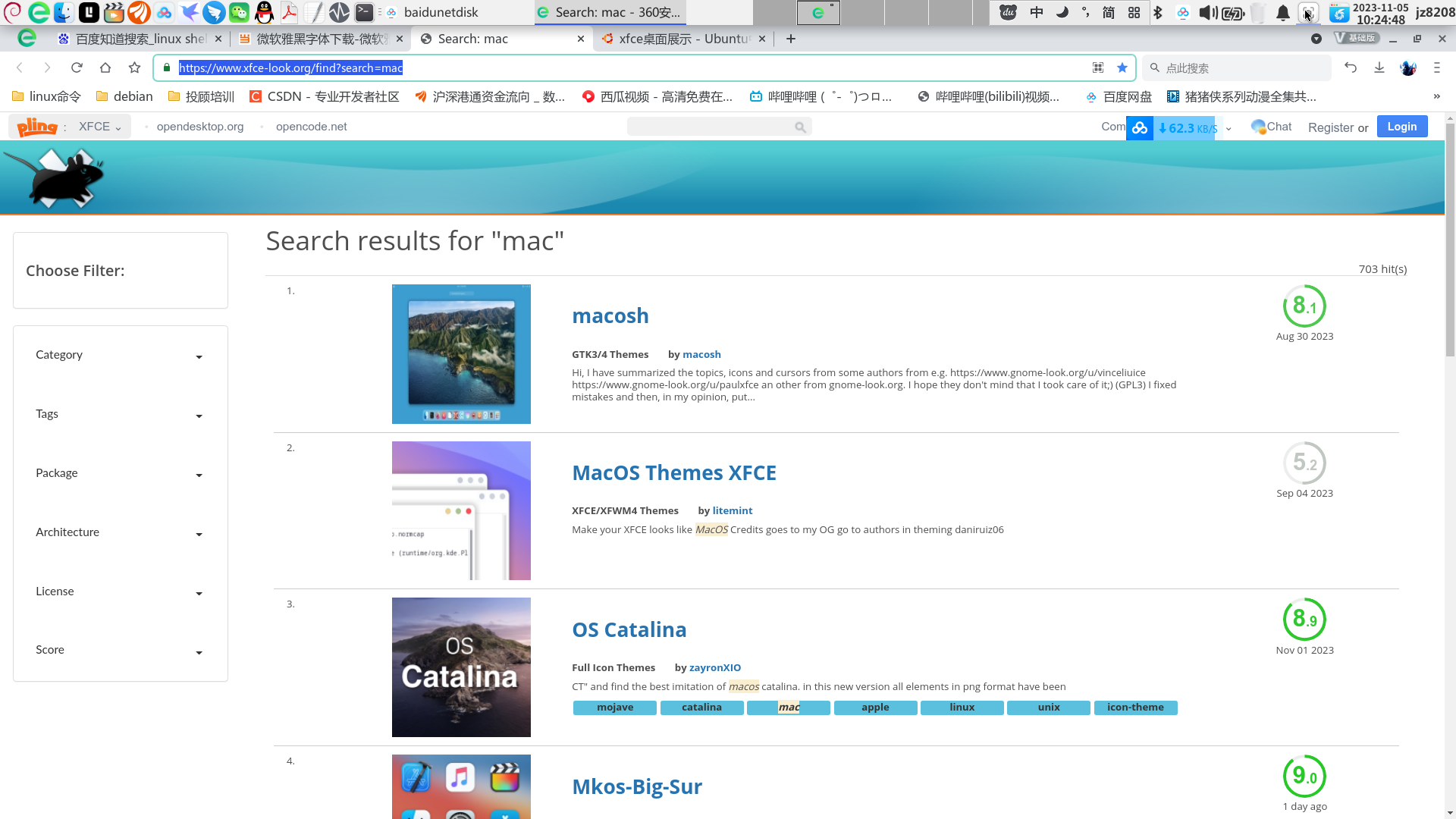This screenshot has height=819, width=1456.
Task: Open the QR code icon in address bar
Action: 1098,67
